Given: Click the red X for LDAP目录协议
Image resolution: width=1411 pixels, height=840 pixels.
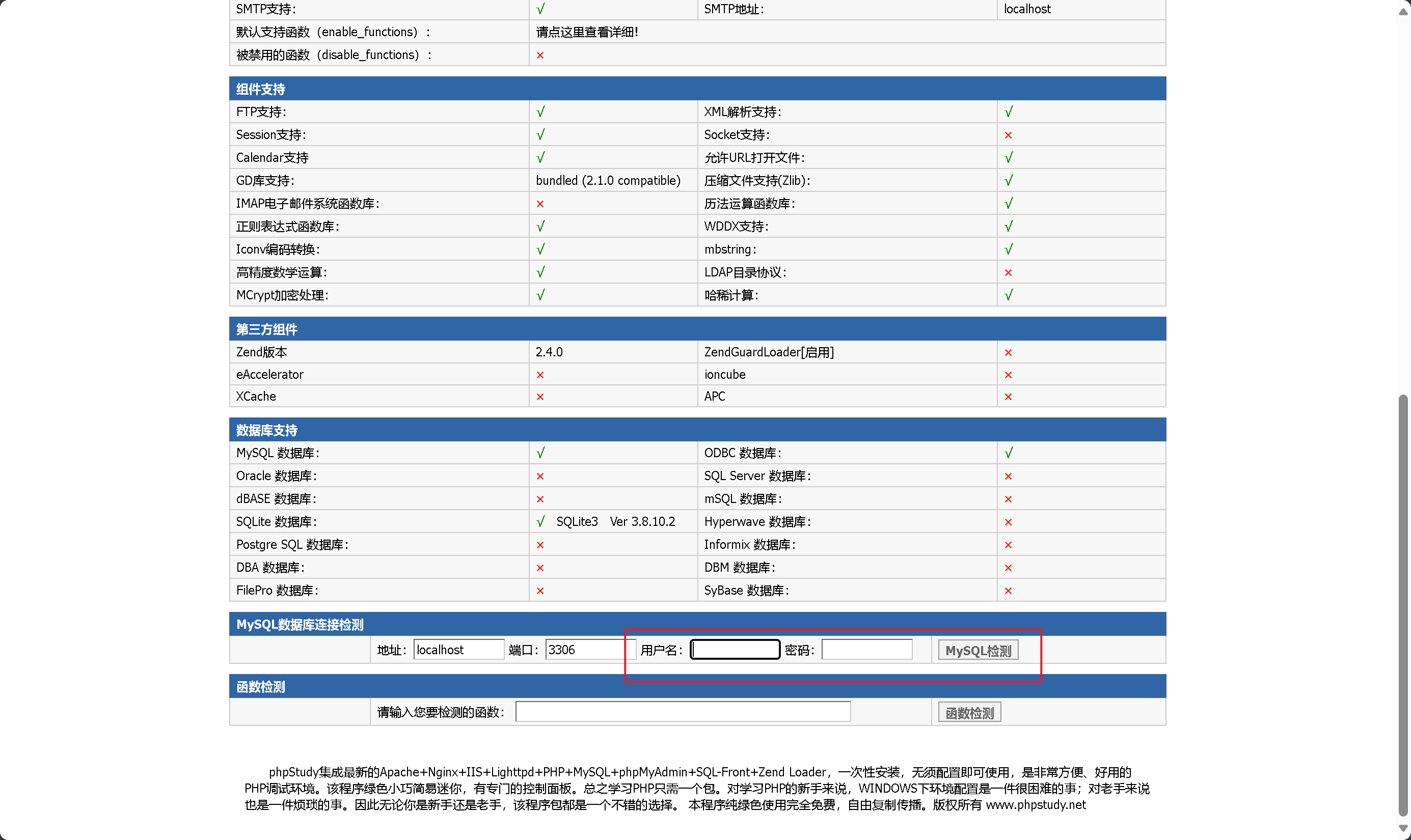Looking at the screenshot, I should pyautogui.click(x=1008, y=272).
